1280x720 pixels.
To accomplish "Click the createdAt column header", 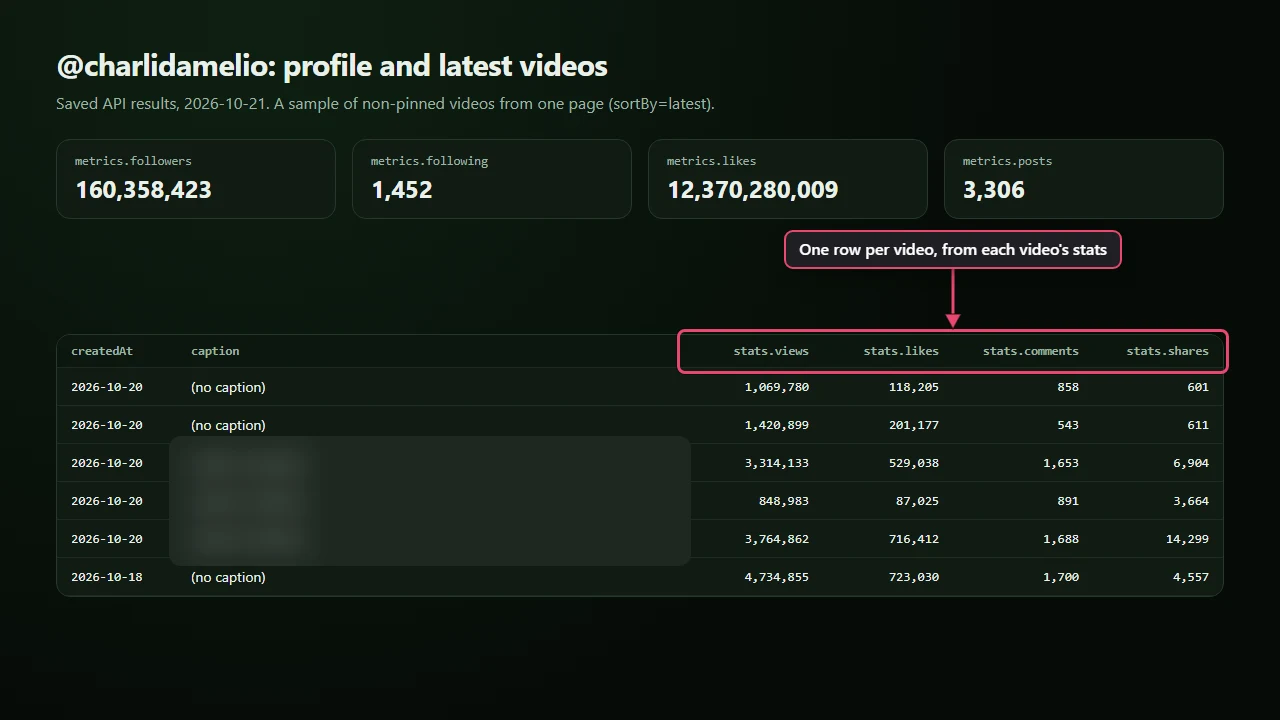I will (x=102, y=351).
